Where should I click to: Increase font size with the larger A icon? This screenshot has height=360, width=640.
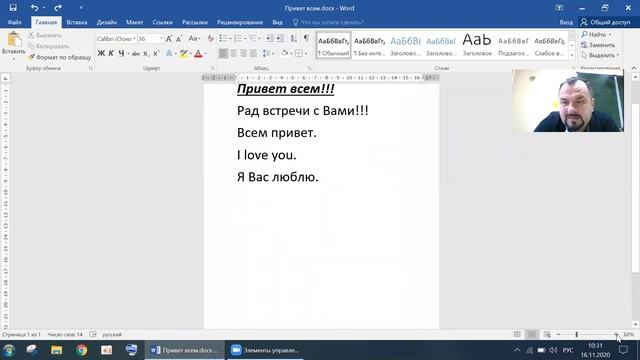click(x=169, y=39)
